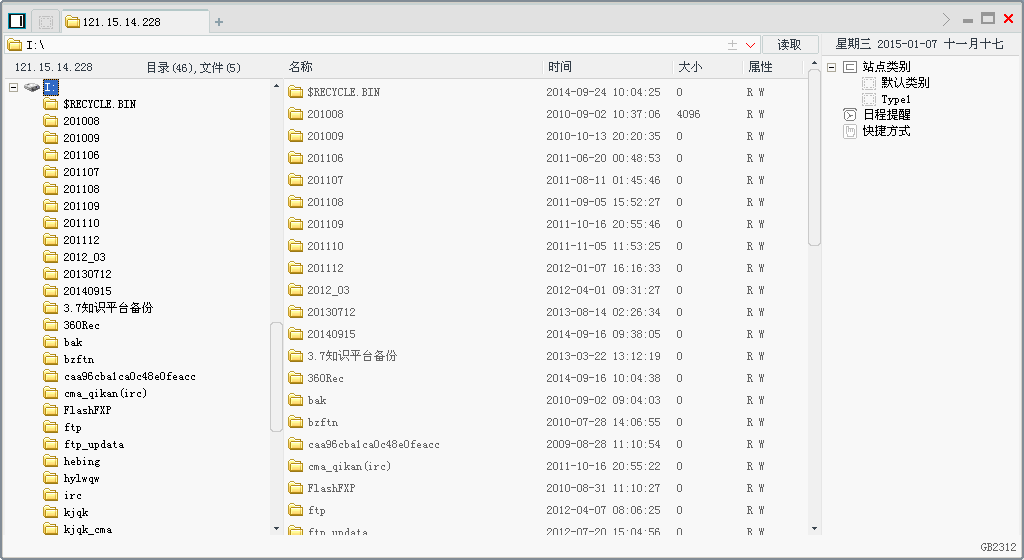Click the right chevron near window controls
The image size is (1024, 560).
pyautogui.click(x=946, y=20)
